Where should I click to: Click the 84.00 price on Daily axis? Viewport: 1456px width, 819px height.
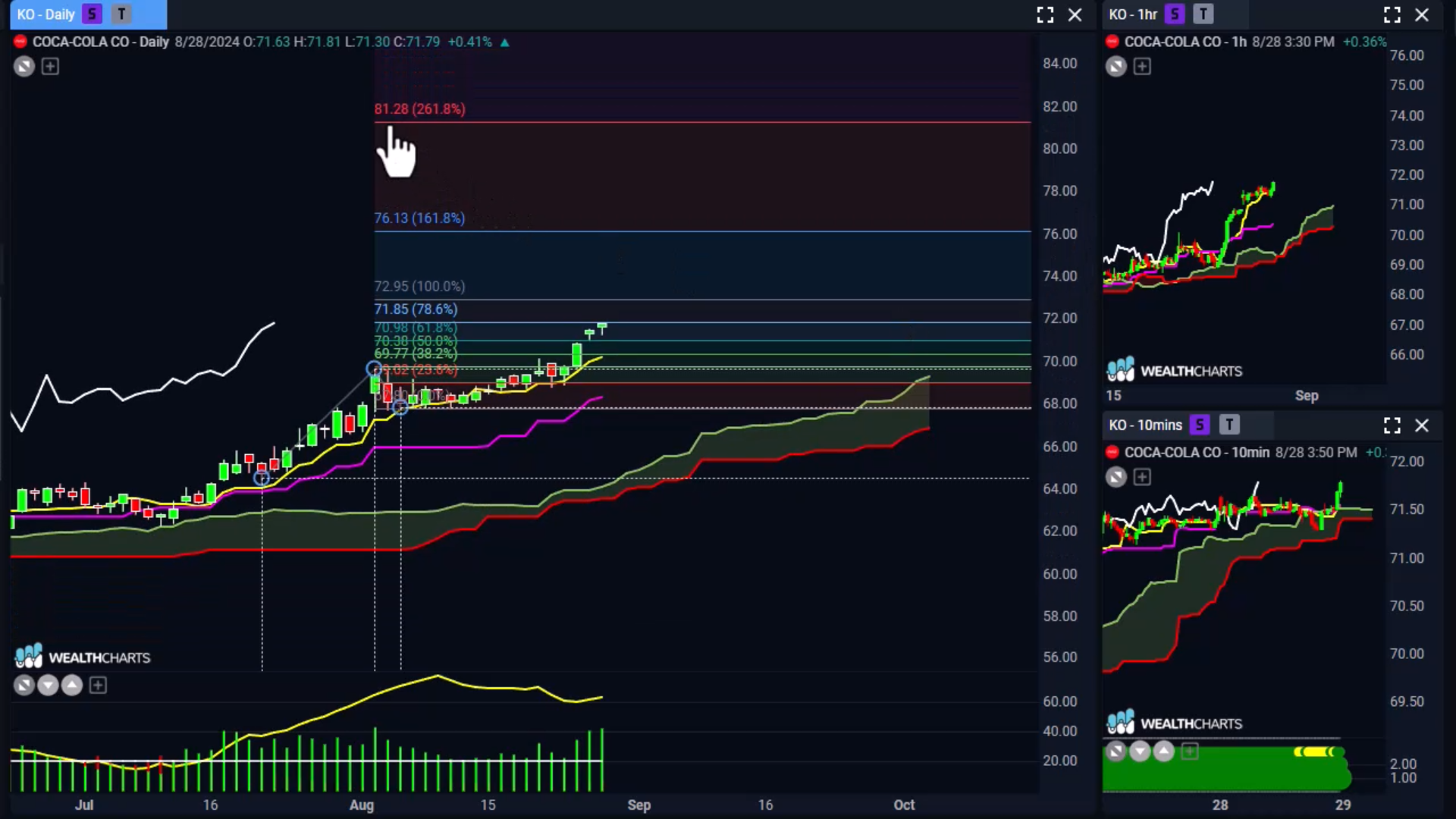pyautogui.click(x=1059, y=64)
